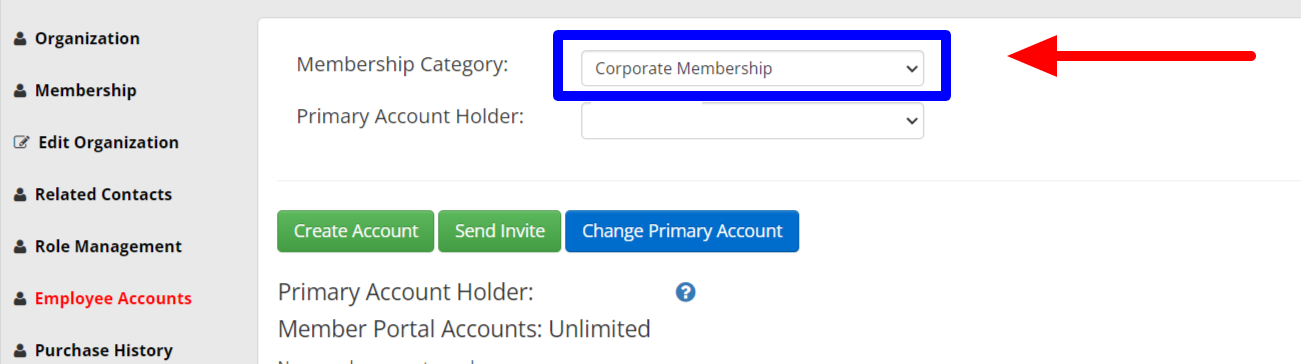
Task: Click the person icon beside Purchase History
Action: tap(20, 351)
